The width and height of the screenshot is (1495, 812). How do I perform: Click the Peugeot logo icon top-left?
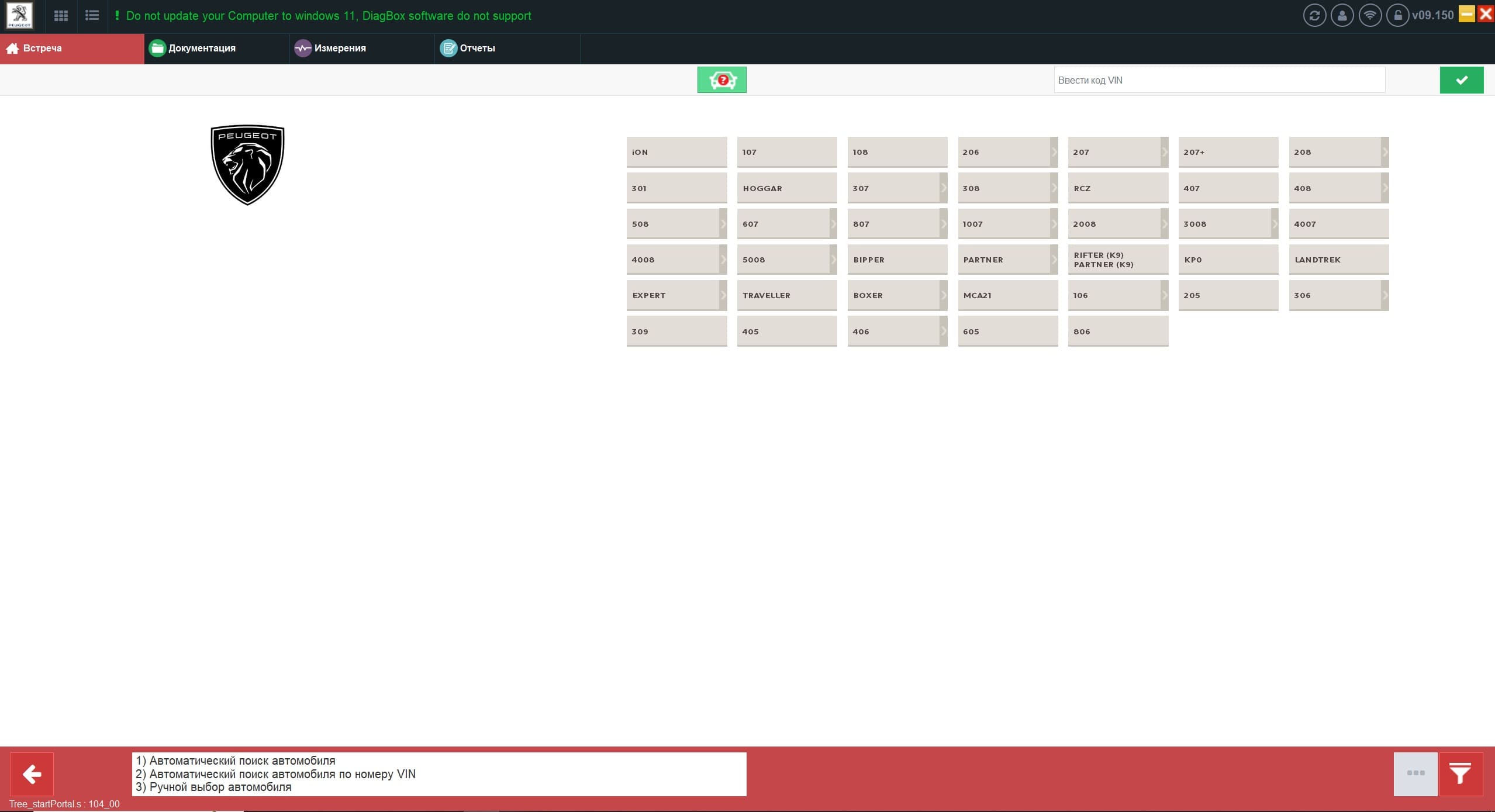click(19, 16)
